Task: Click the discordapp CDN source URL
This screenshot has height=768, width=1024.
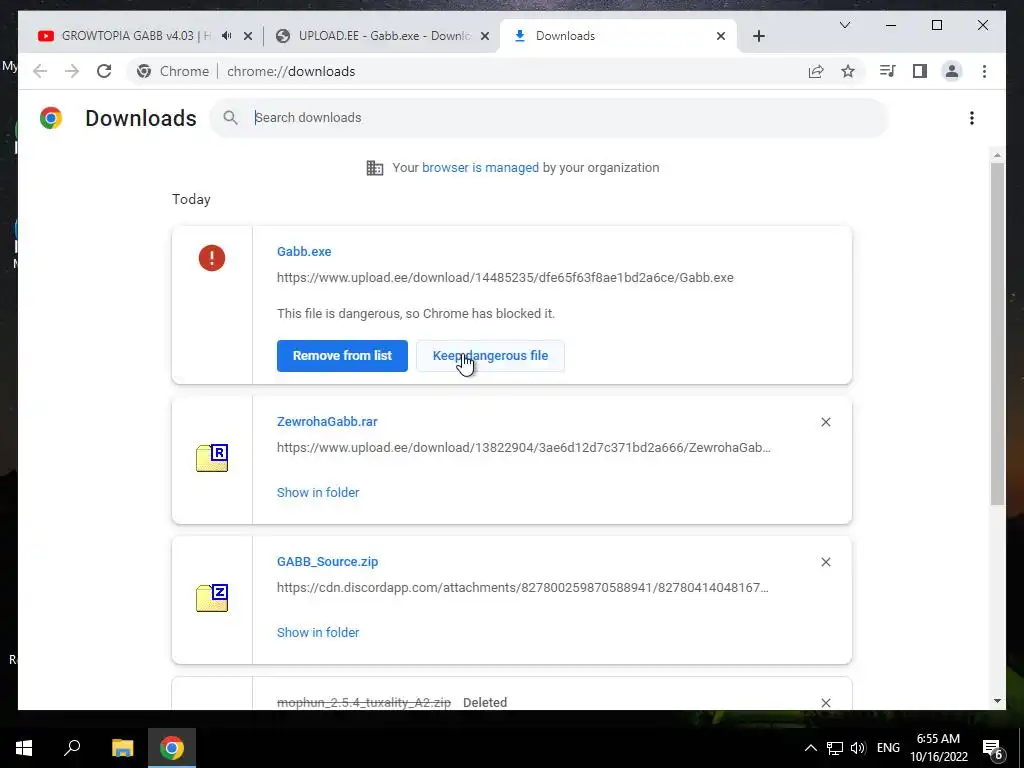Action: coord(522,587)
